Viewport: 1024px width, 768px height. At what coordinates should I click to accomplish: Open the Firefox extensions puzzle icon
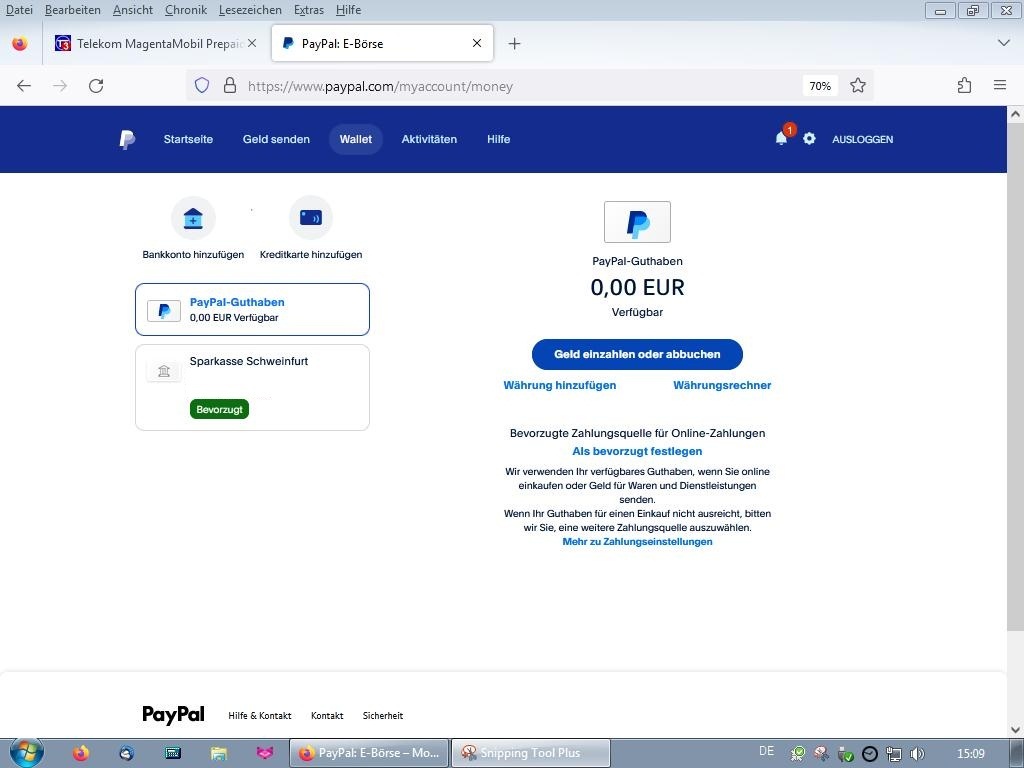coord(965,86)
